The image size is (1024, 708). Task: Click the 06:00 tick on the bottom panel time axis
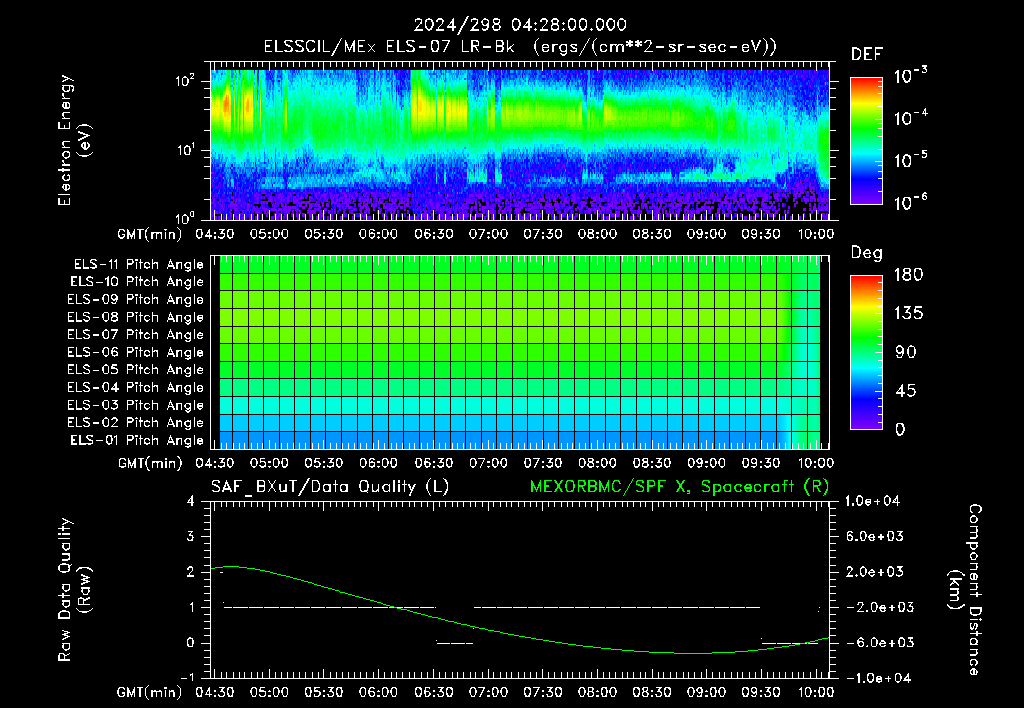[378, 692]
